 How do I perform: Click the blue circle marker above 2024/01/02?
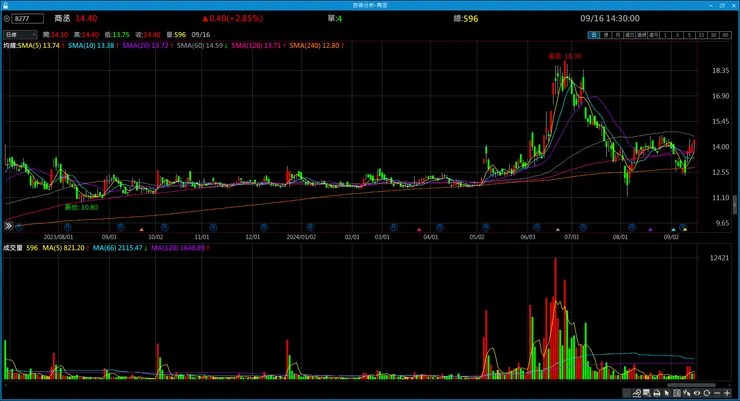(310, 227)
